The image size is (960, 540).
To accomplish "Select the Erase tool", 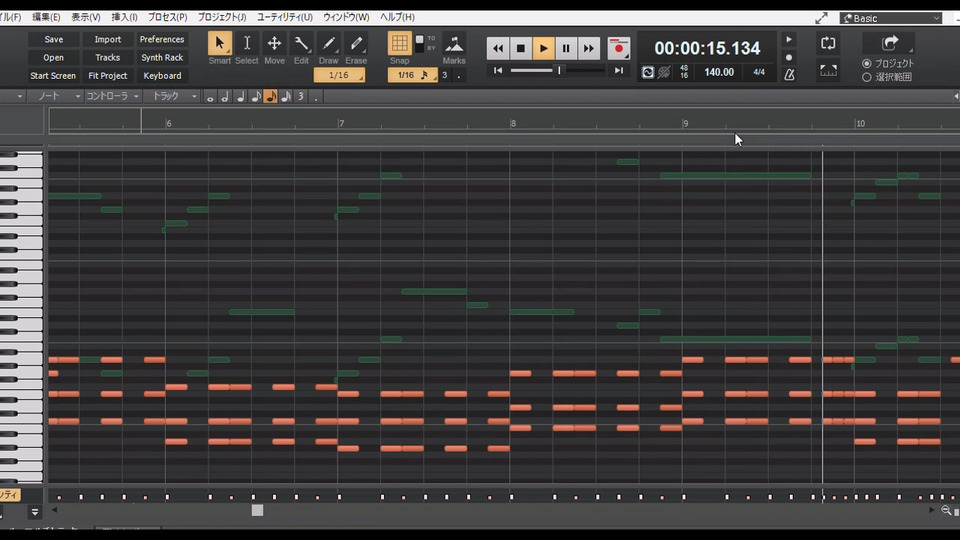I will [355, 44].
